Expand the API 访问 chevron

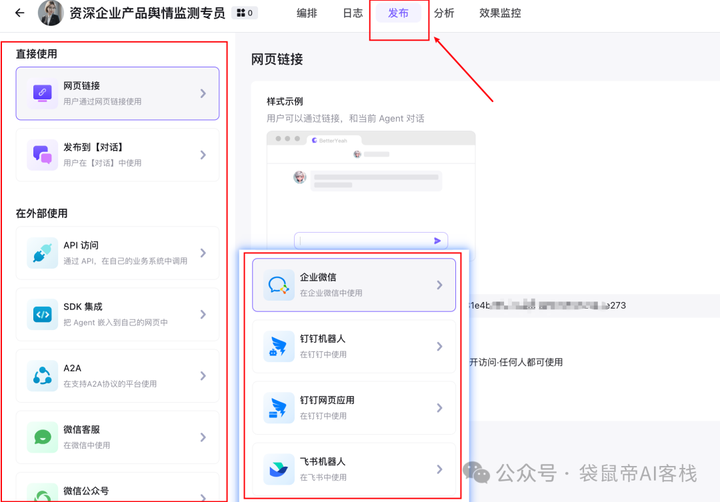tap(203, 253)
